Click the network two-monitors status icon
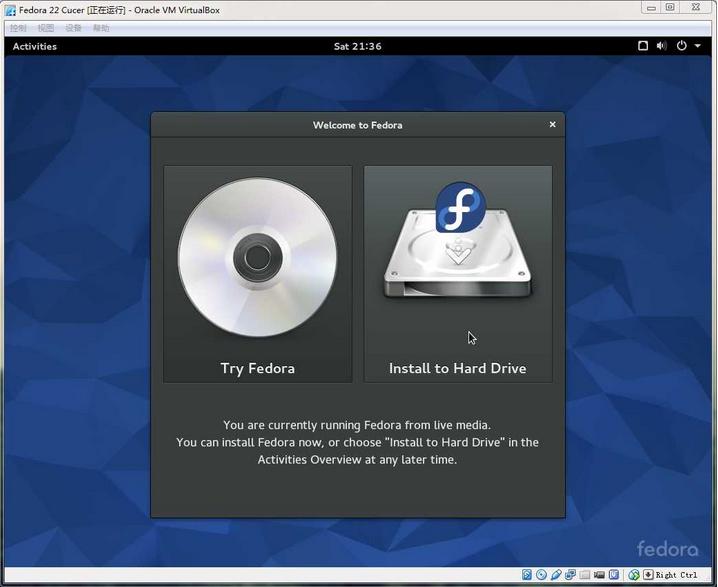 [x=571, y=575]
